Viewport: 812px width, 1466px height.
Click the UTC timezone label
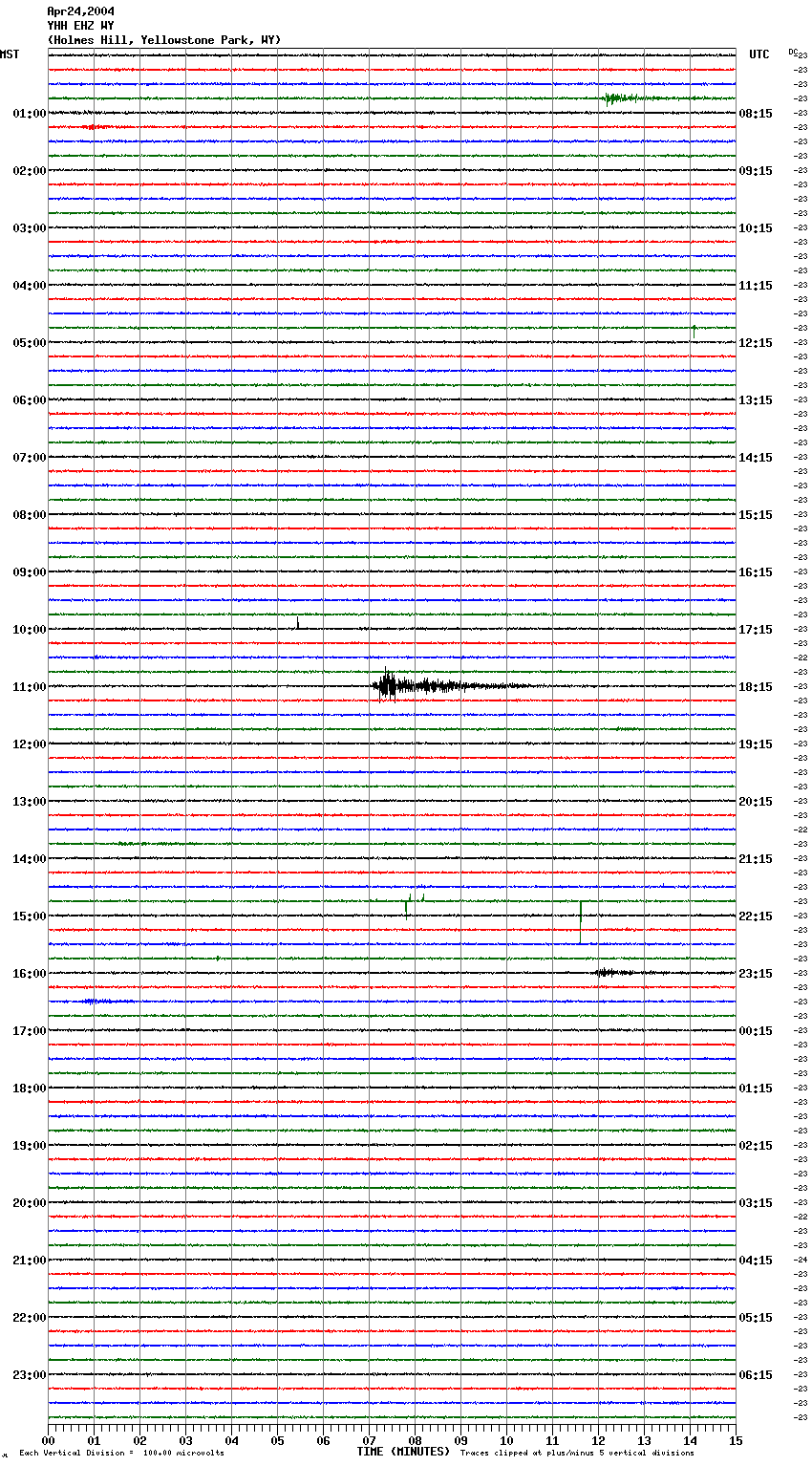tap(759, 54)
